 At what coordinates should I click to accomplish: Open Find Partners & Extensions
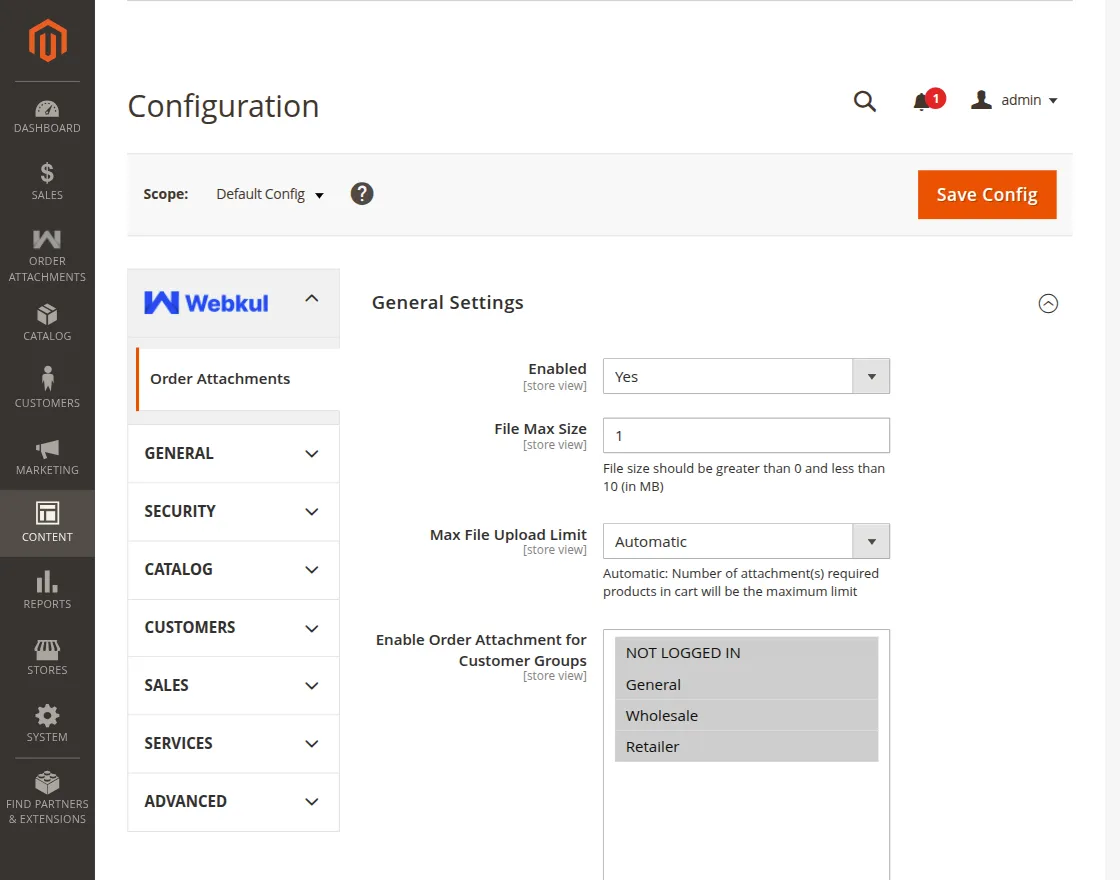(x=47, y=797)
